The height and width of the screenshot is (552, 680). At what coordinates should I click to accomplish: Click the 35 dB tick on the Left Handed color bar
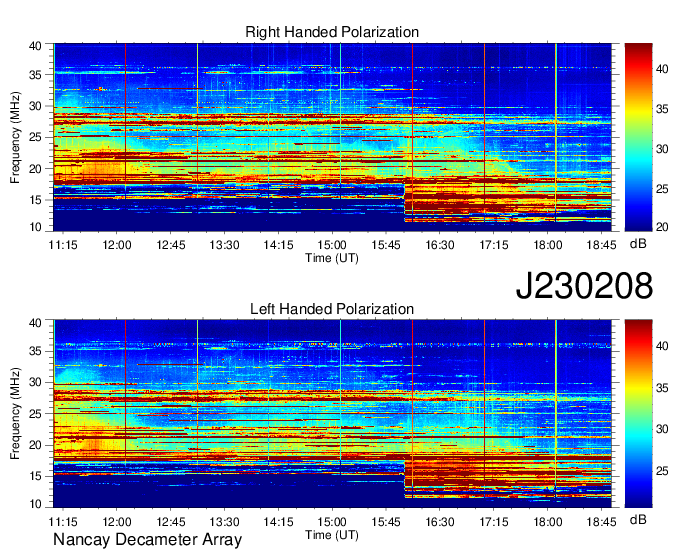click(661, 388)
